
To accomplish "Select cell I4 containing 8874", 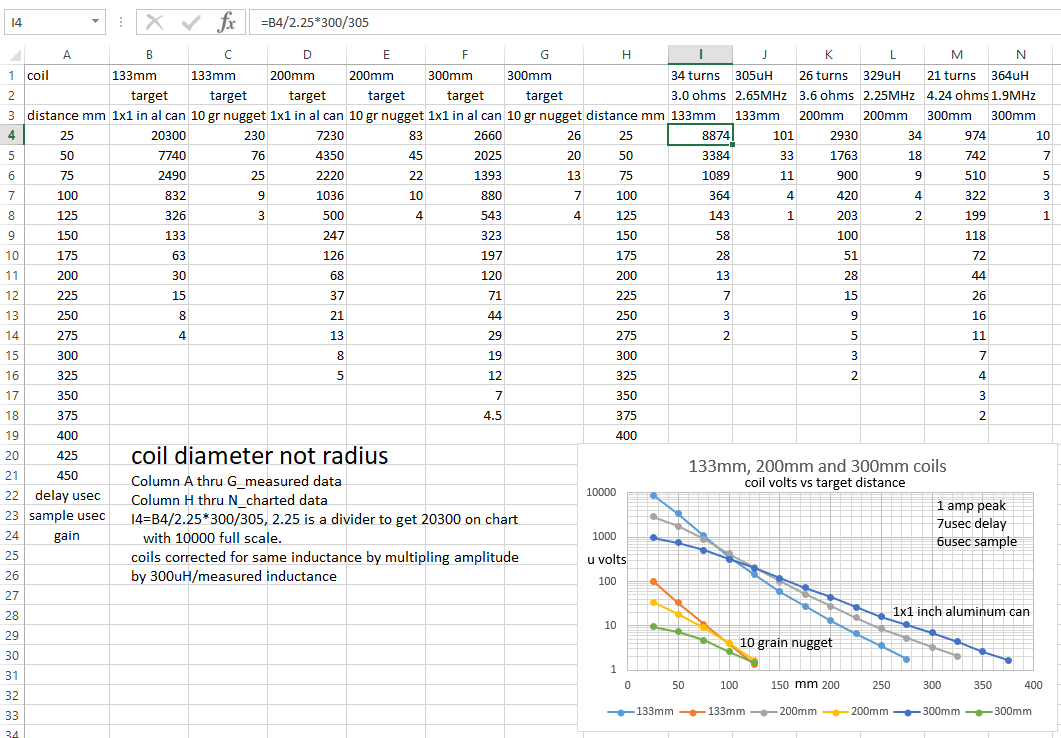I will point(700,135).
